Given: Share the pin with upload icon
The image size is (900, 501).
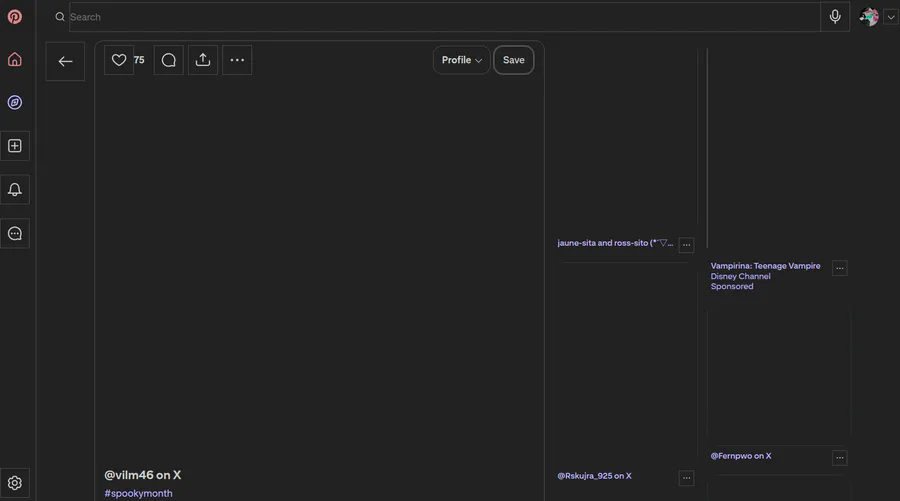Looking at the screenshot, I should (203, 60).
